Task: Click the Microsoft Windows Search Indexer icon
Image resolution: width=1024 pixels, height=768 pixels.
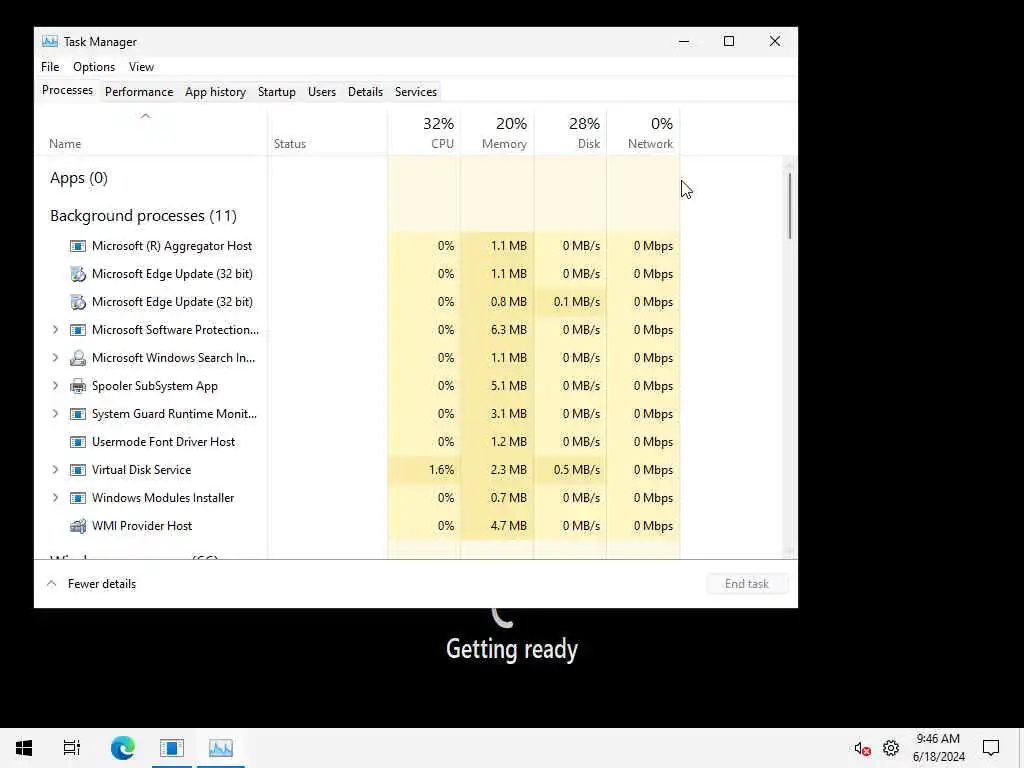Action: (78, 358)
